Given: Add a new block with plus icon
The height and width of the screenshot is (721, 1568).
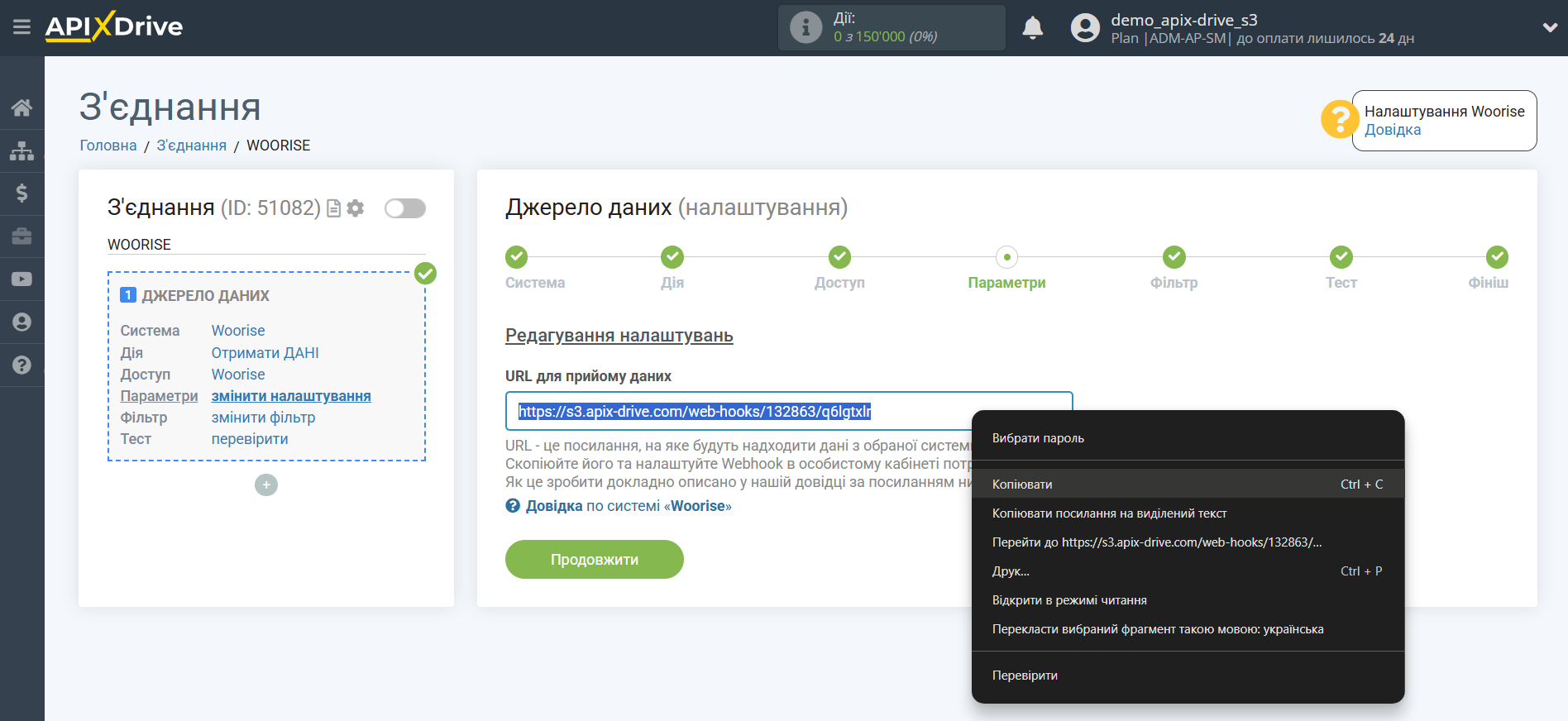Looking at the screenshot, I should coord(266,485).
